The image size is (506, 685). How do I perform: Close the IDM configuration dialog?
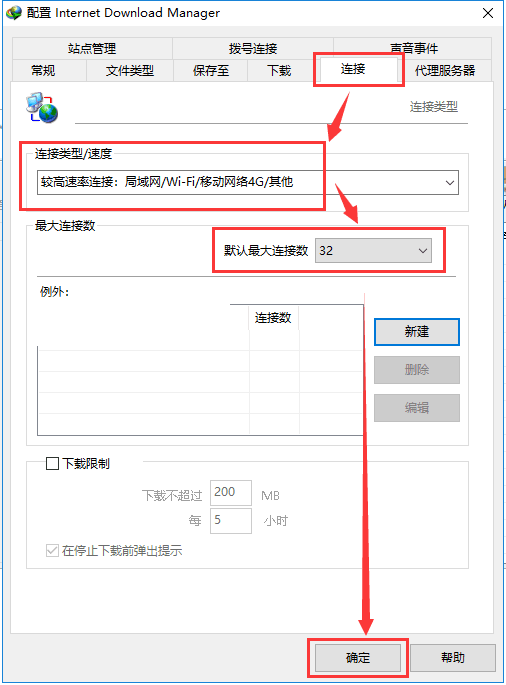[488, 13]
